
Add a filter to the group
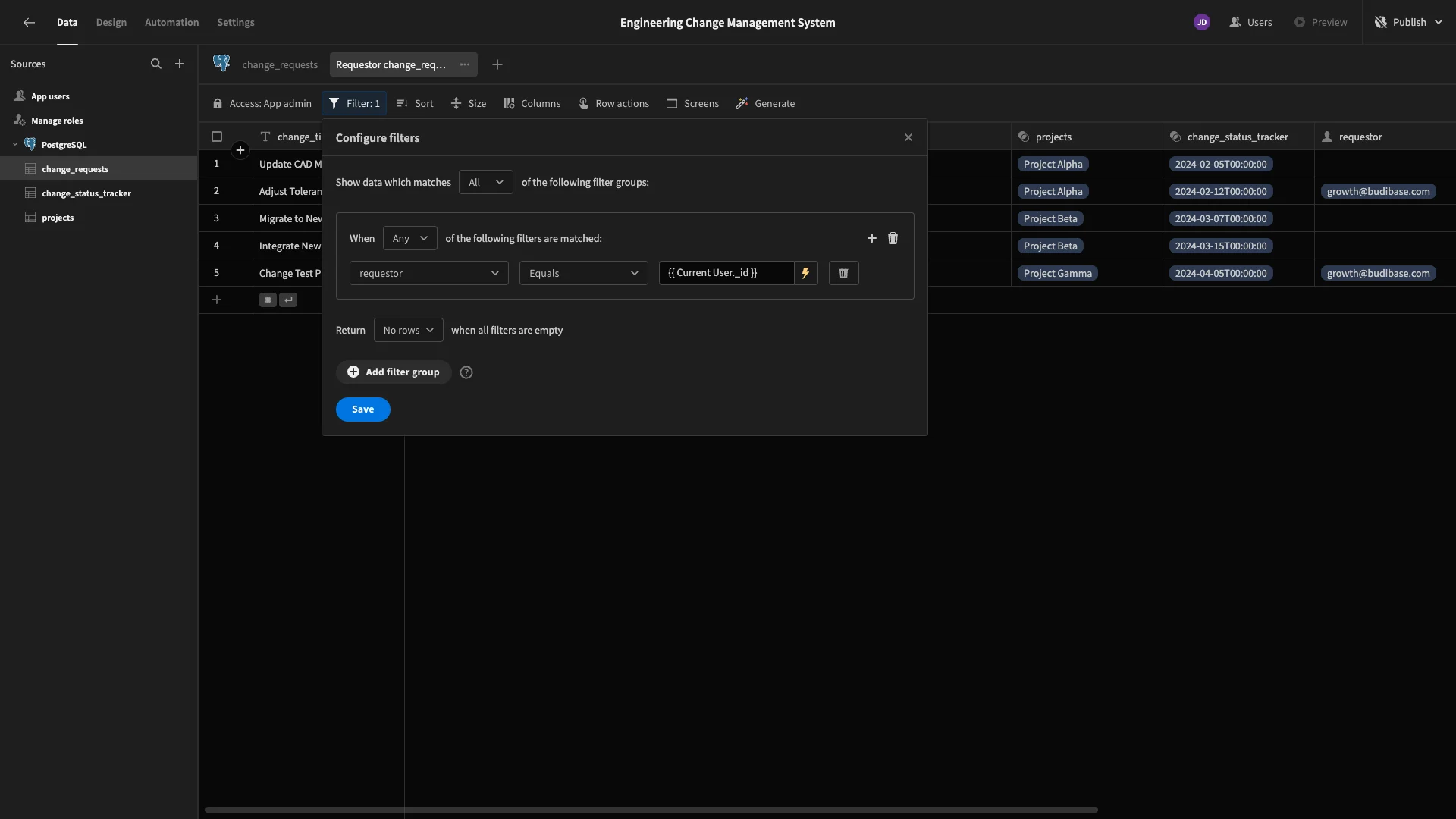pyautogui.click(x=872, y=238)
